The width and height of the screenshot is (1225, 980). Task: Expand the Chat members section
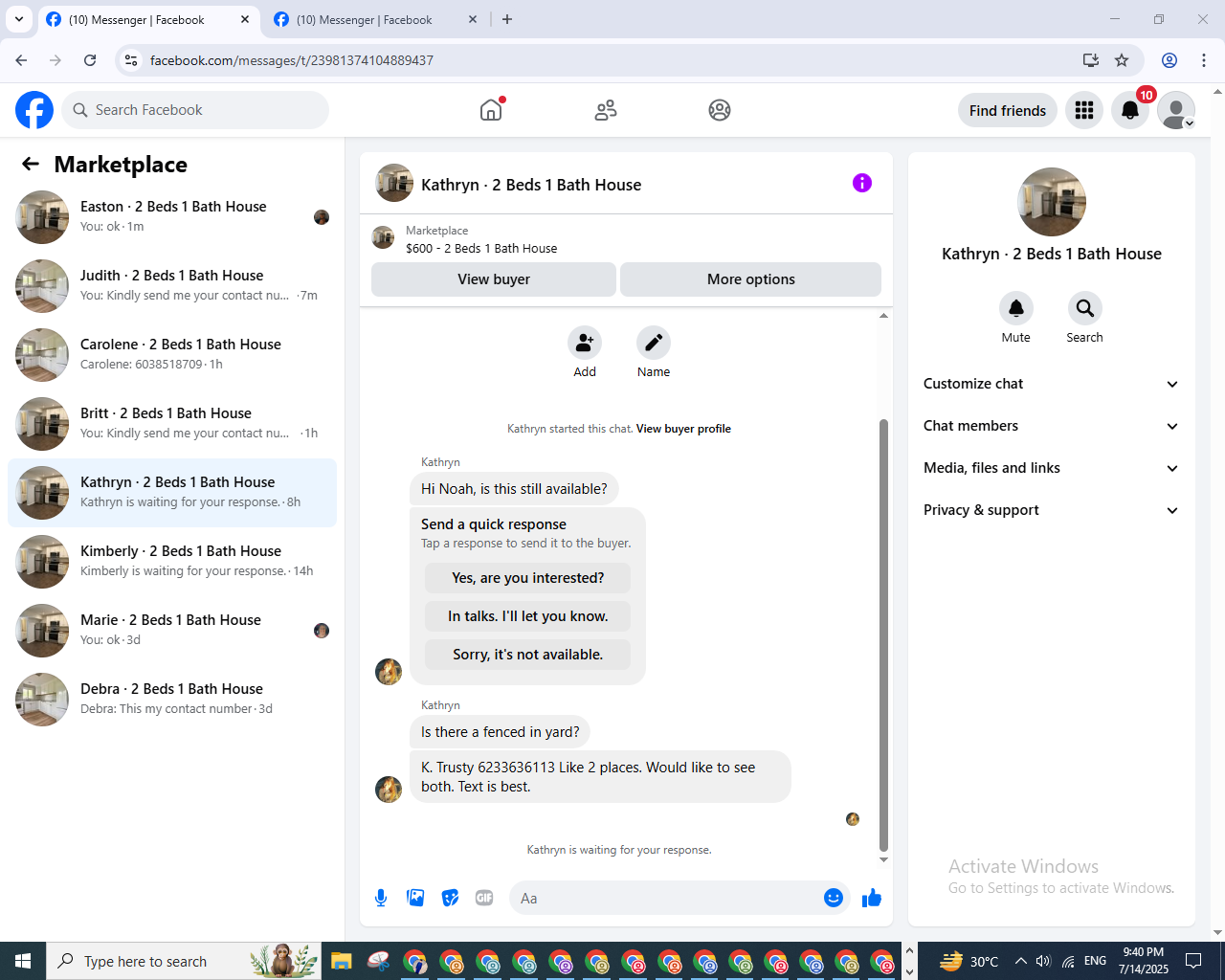[x=1051, y=426]
